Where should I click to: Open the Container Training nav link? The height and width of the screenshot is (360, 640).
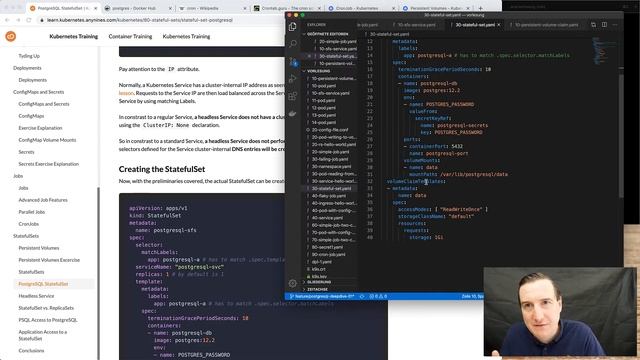tap(130, 36)
